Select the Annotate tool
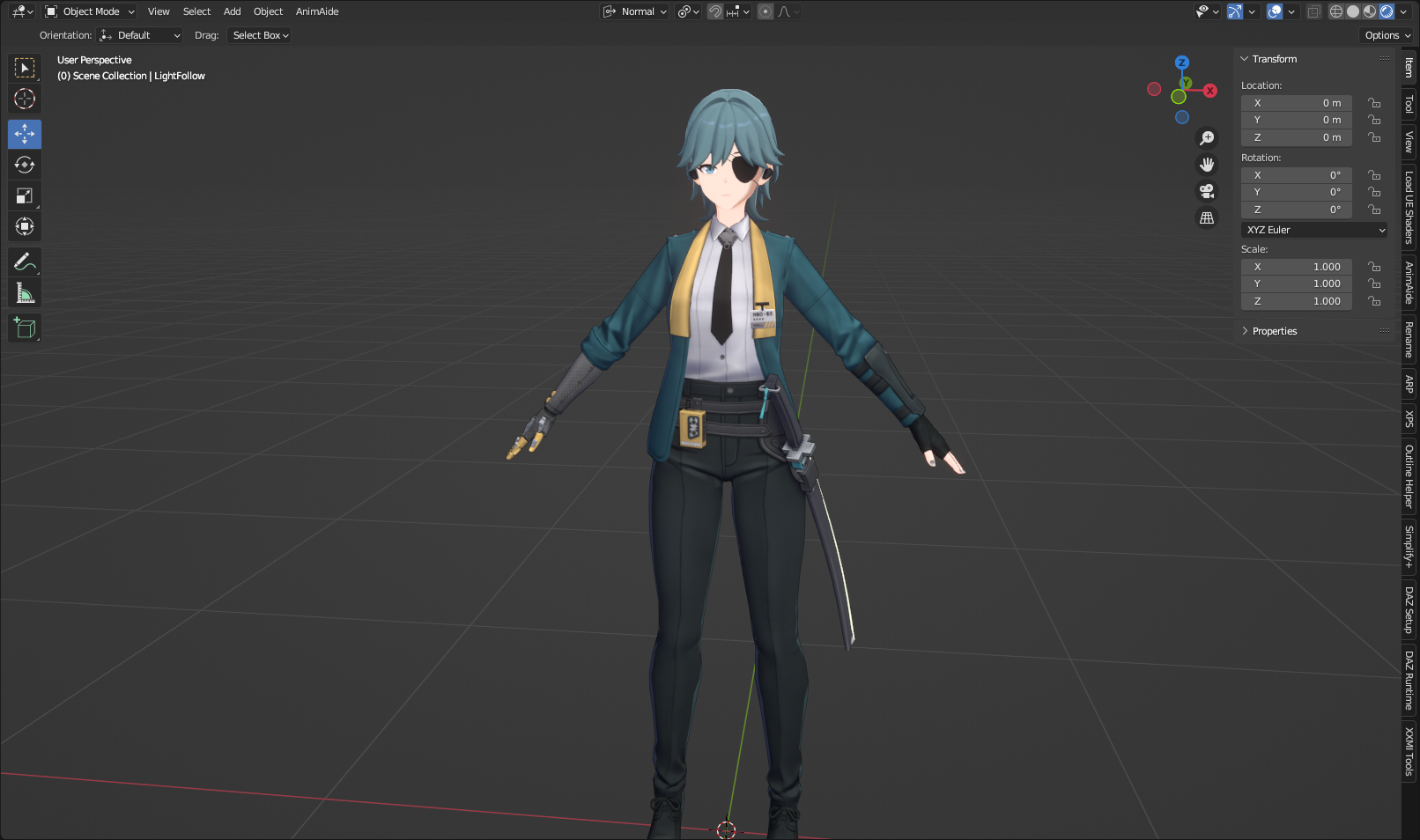The height and width of the screenshot is (840, 1420). click(x=25, y=262)
